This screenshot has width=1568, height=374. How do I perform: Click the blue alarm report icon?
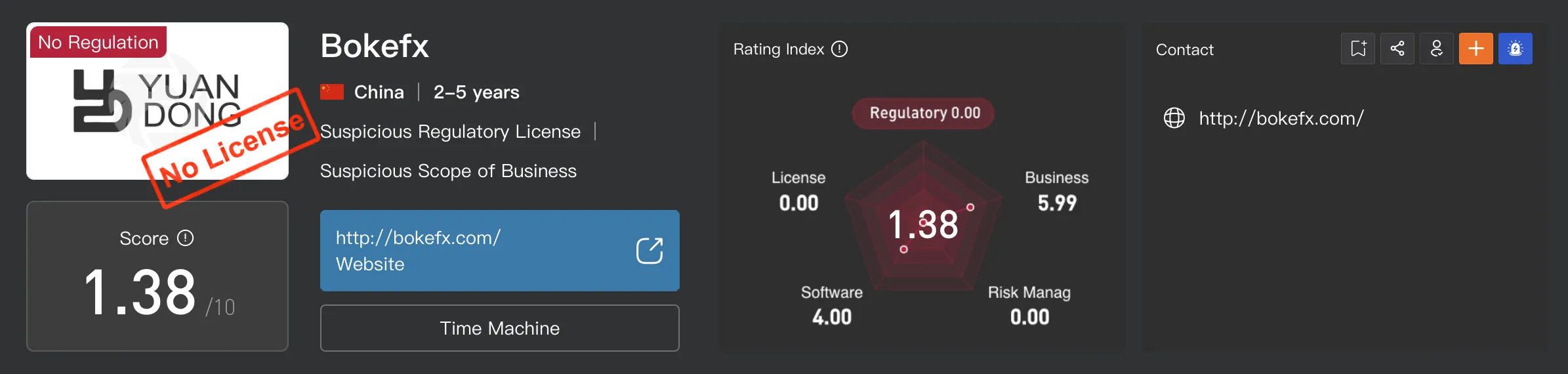coord(1516,49)
